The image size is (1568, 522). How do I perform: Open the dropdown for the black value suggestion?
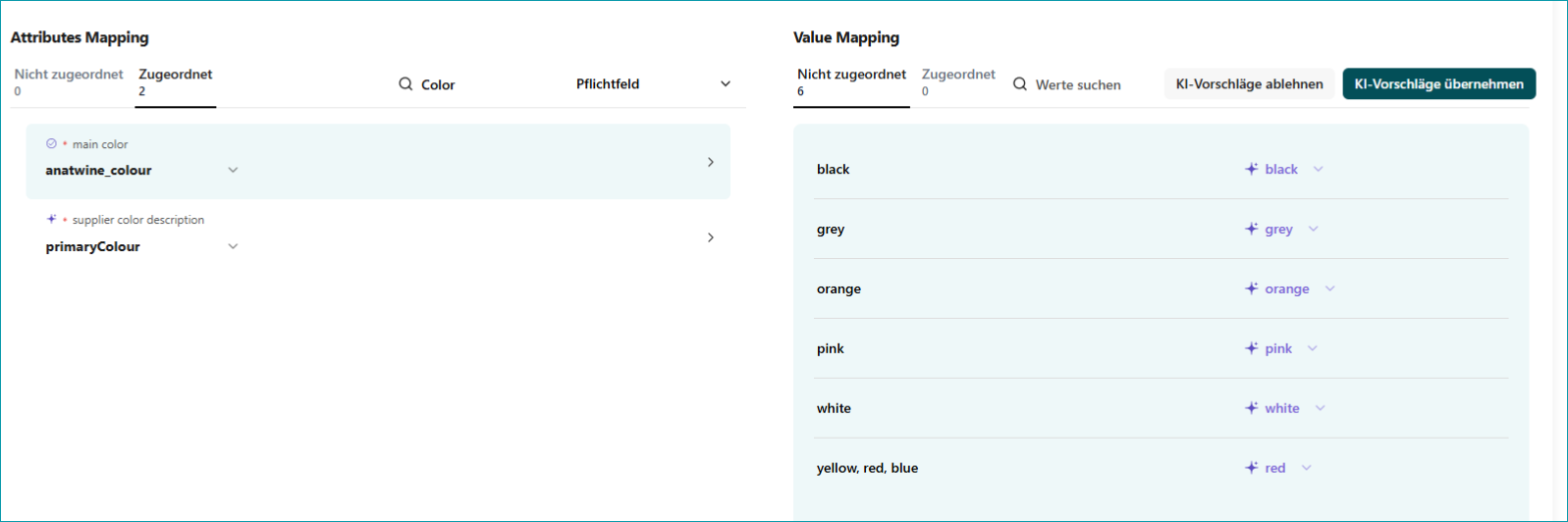(x=1319, y=169)
